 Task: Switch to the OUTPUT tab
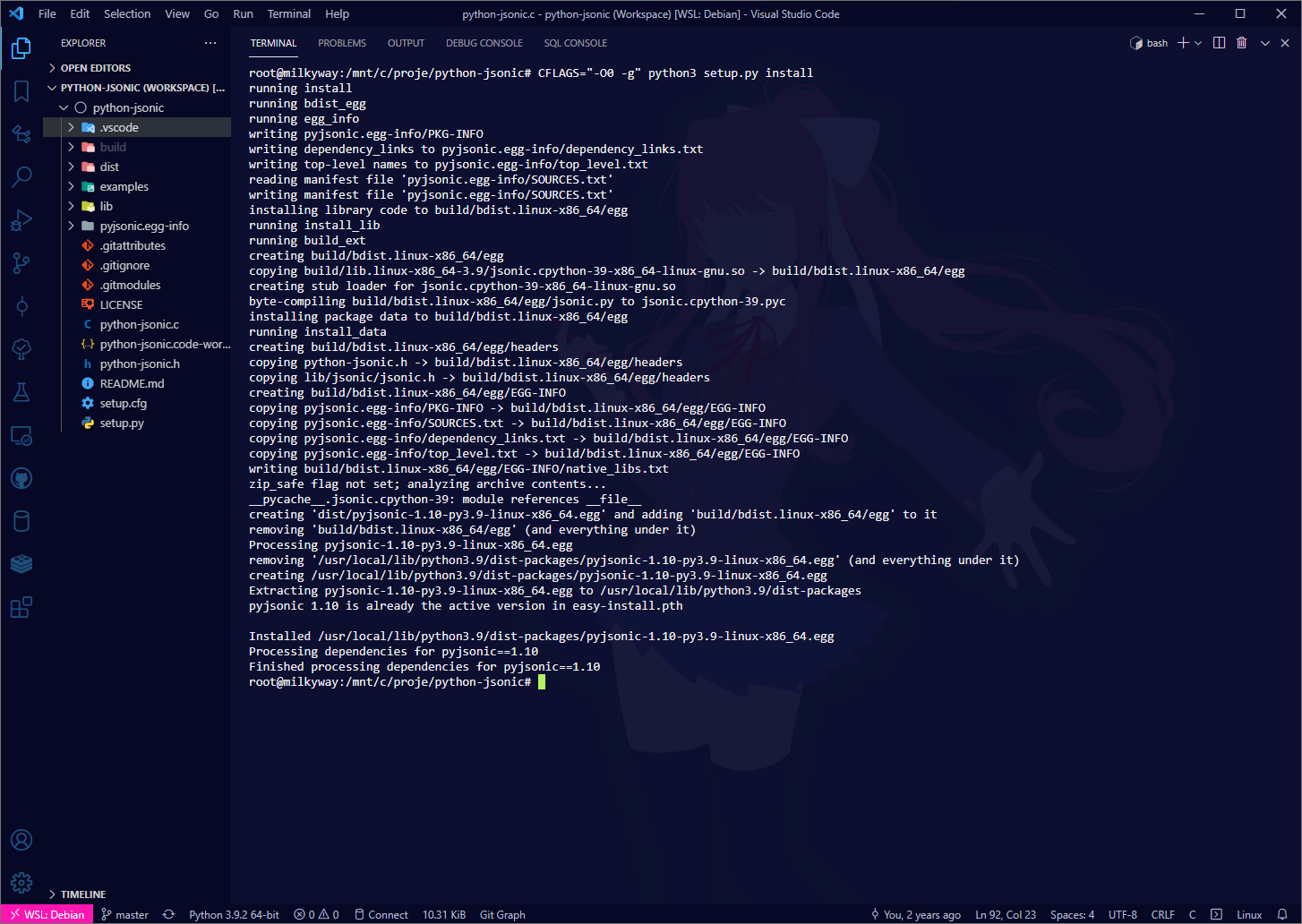[406, 43]
